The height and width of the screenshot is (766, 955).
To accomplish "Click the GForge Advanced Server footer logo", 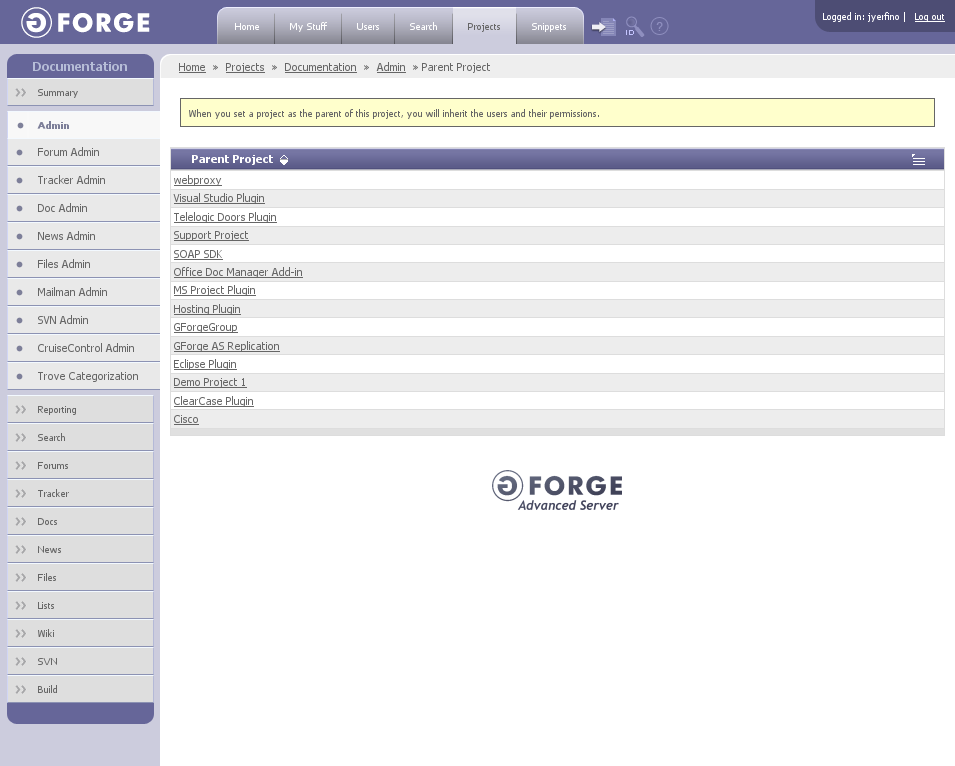I will (x=557, y=490).
